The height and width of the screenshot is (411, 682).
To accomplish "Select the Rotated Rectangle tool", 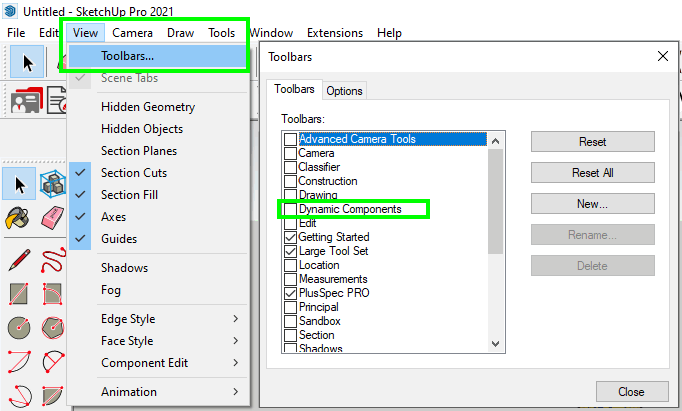I will (53, 294).
